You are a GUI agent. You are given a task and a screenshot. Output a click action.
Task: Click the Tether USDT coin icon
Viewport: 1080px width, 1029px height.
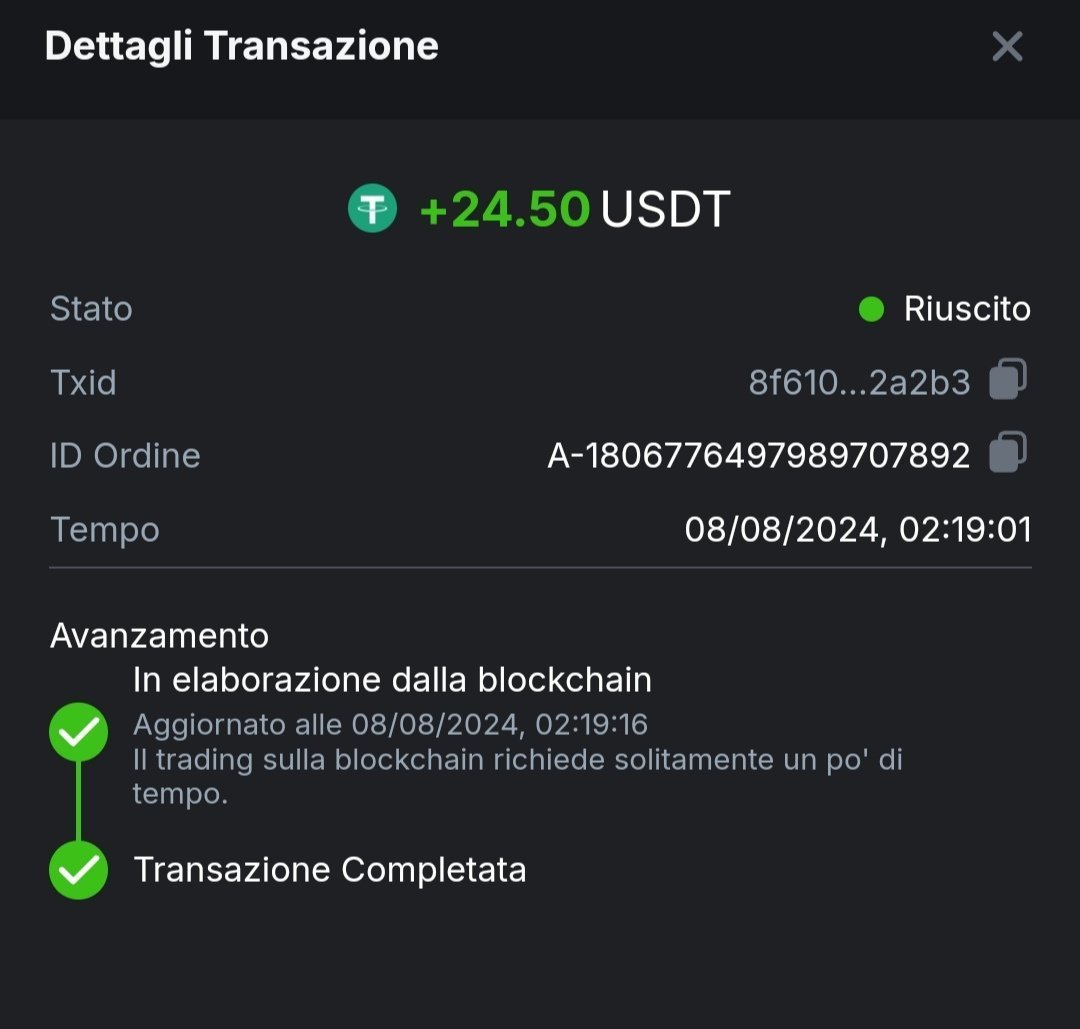[x=372, y=210]
